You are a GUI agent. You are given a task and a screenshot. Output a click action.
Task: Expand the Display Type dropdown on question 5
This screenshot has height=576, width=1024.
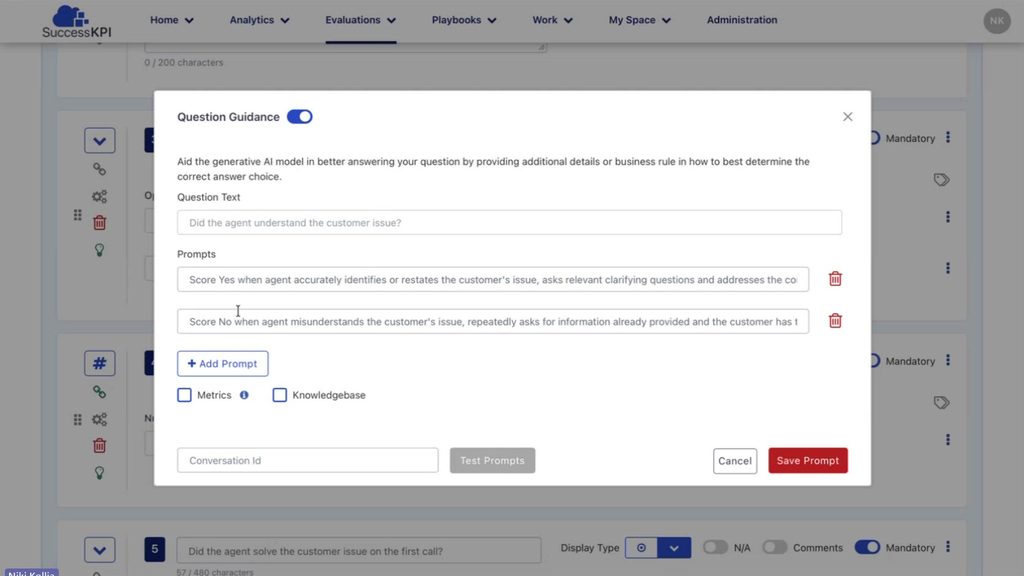(674, 547)
